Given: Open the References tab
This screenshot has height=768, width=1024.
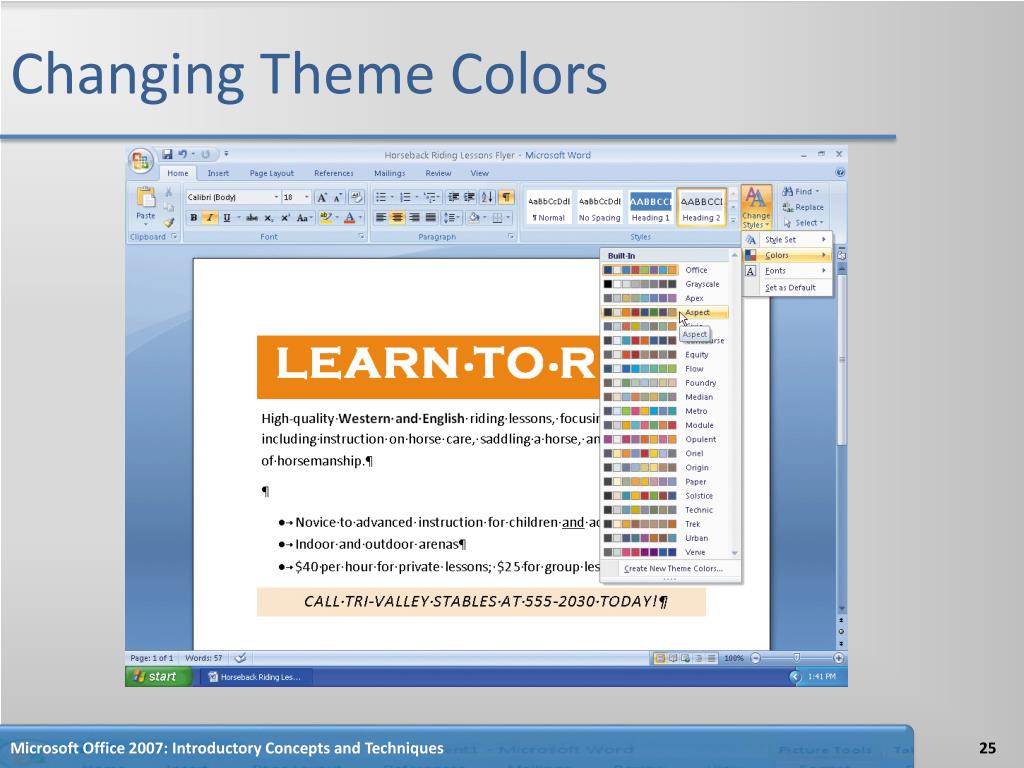Looking at the screenshot, I should pos(334,173).
